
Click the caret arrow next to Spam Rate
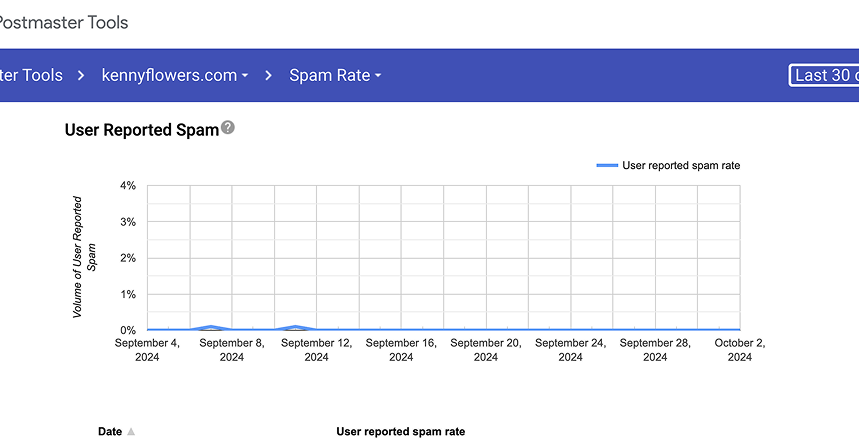378,76
